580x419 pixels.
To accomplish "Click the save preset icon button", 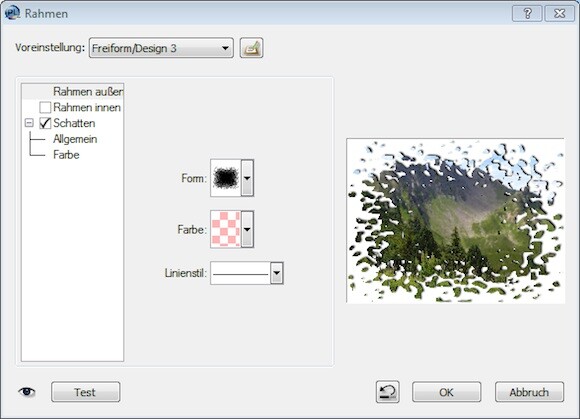I will [x=252, y=48].
